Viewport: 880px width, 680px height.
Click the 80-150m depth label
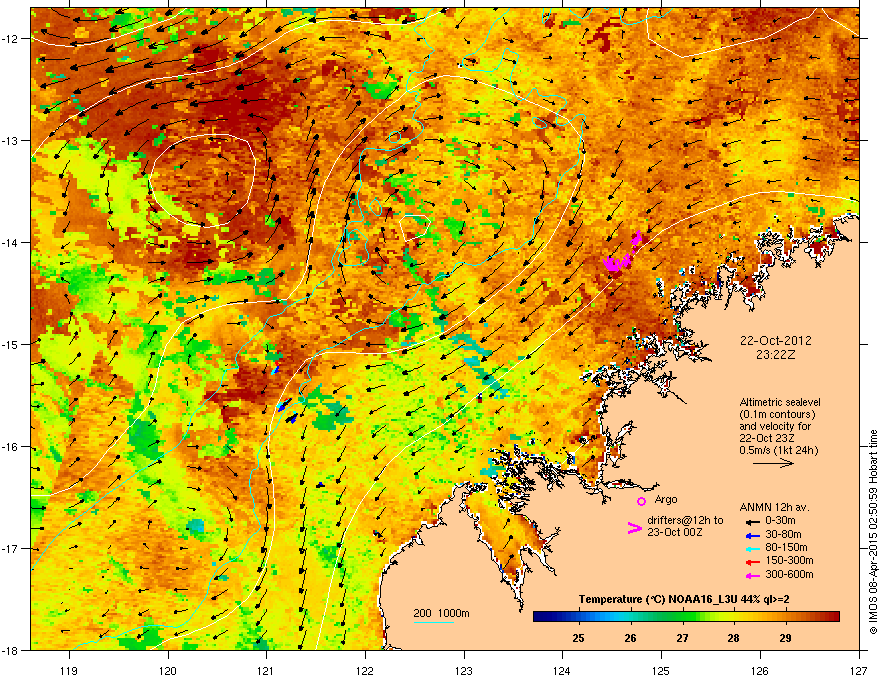point(786,548)
